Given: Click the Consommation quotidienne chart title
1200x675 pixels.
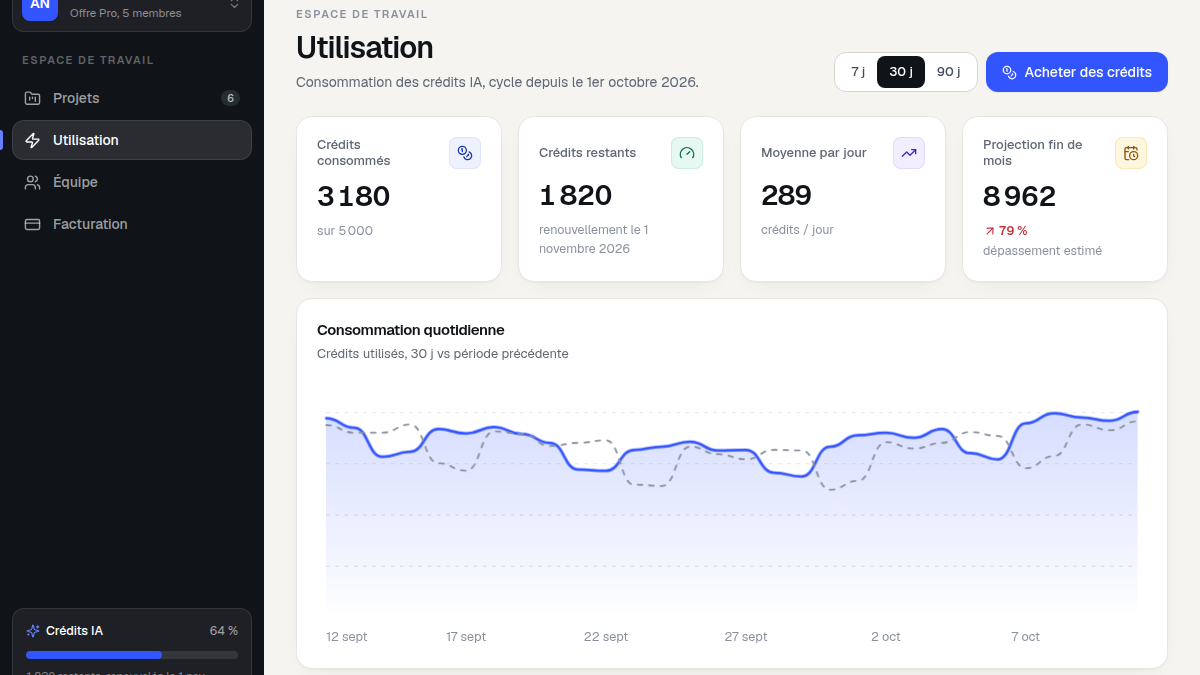Looking at the screenshot, I should (411, 330).
